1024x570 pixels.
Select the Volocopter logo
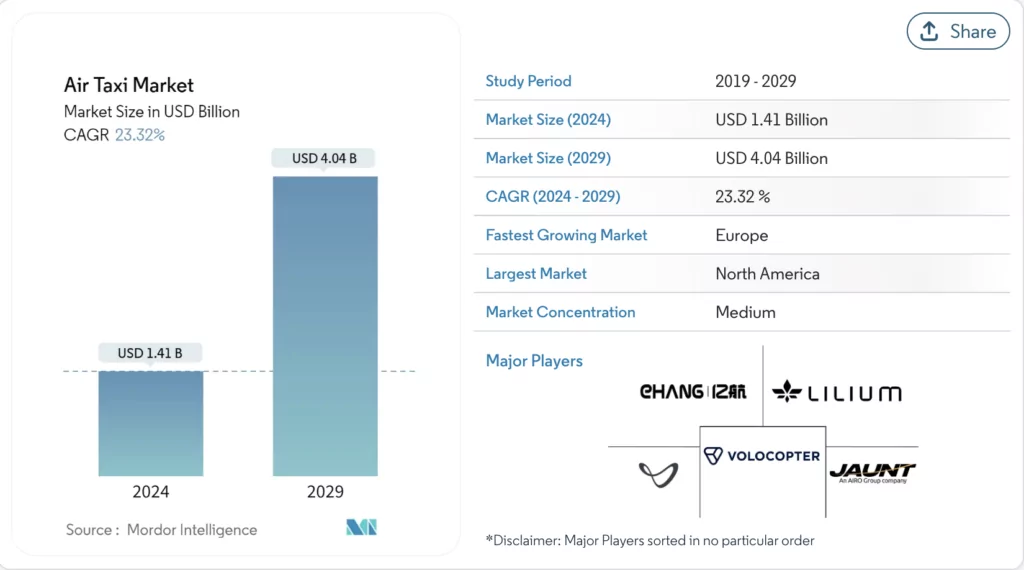(x=762, y=456)
